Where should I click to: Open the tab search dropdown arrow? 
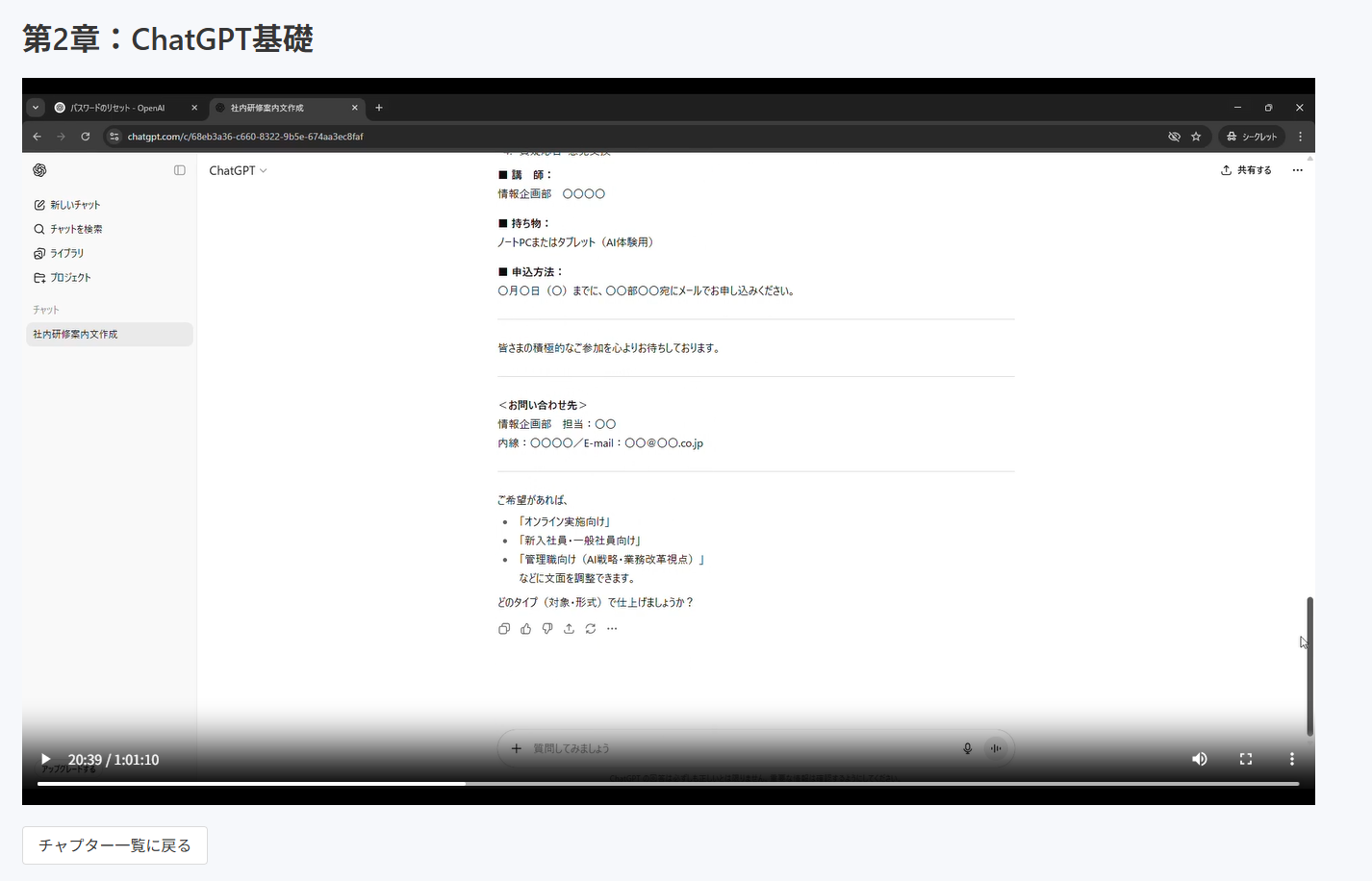coord(36,108)
